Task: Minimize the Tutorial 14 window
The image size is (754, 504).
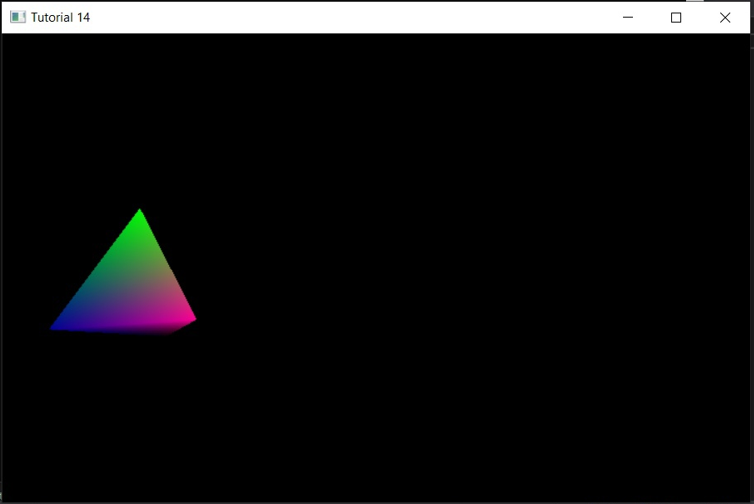Action: 628,17
